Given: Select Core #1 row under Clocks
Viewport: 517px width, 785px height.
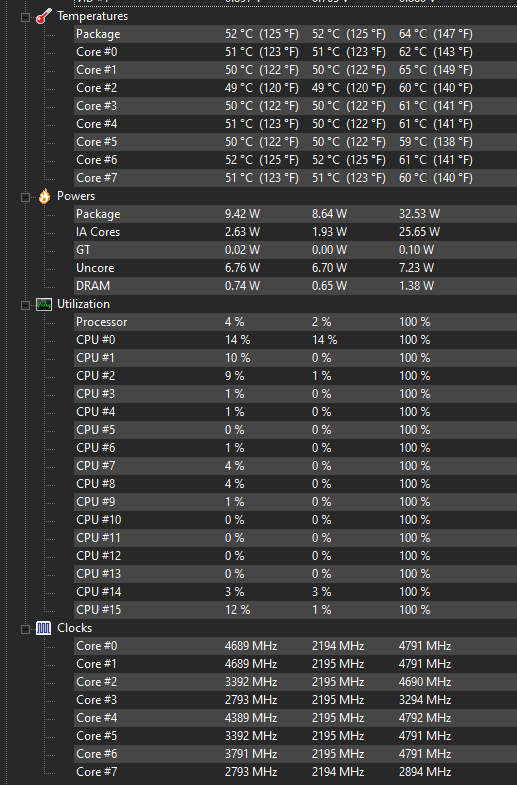Looking at the screenshot, I should (x=295, y=664).
